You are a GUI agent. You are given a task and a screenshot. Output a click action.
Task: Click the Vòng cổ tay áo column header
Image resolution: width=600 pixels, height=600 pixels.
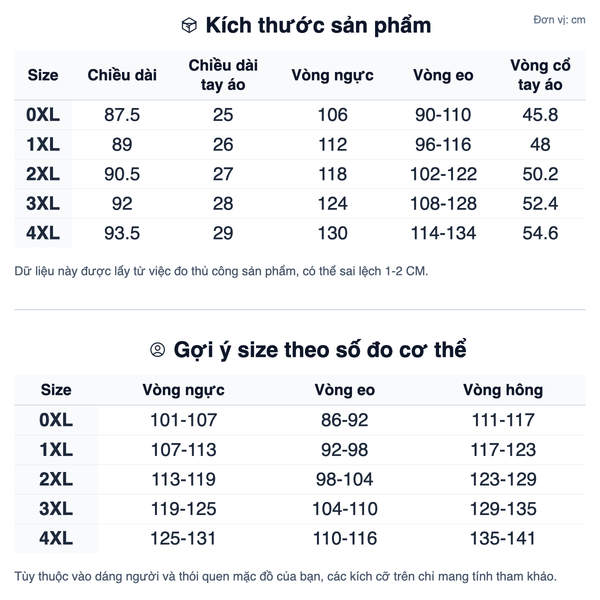click(x=540, y=75)
